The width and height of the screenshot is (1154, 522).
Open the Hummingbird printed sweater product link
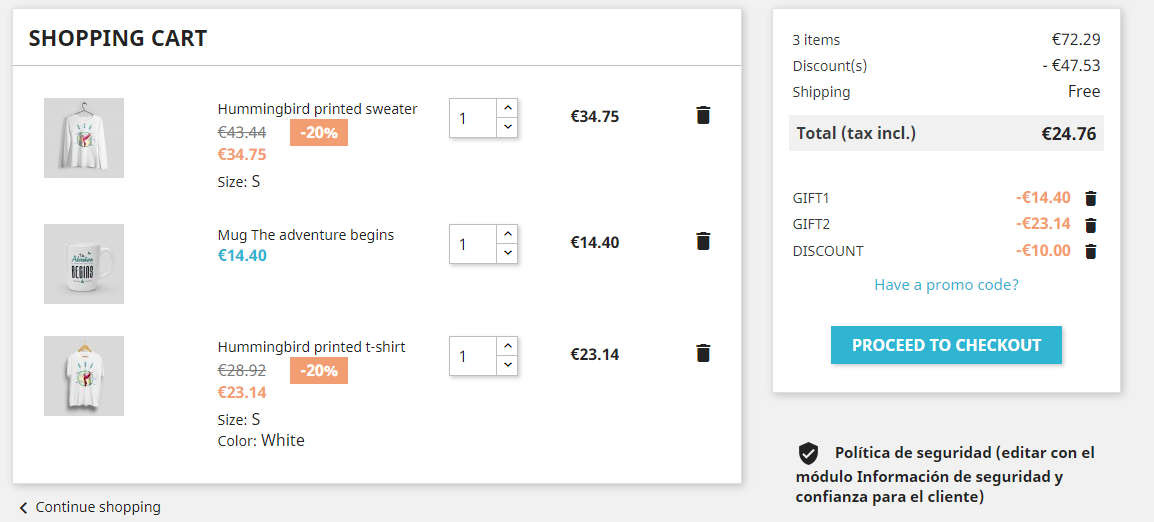[x=317, y=109]
